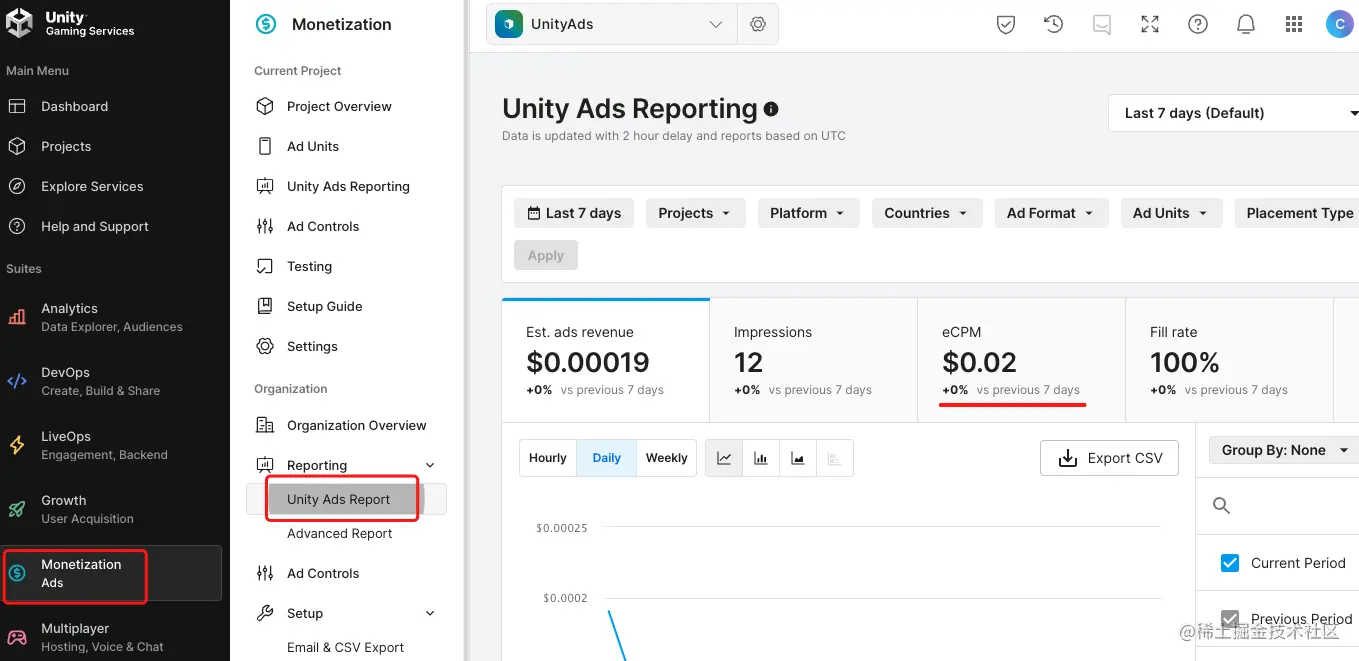This screenshot has height=661, width=1359.
Task: Open the help question mark icon
Action: (x=1198, y=24)
